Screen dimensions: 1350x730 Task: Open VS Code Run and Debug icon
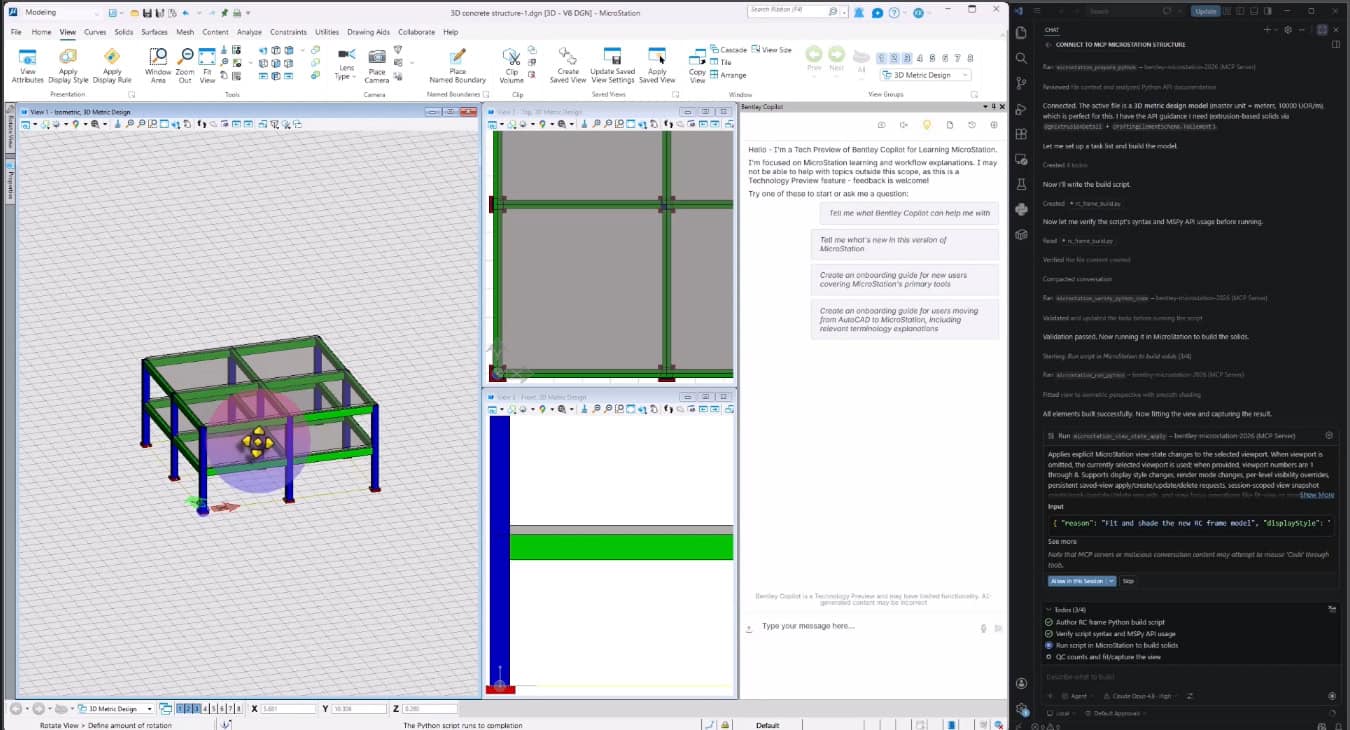coord(1021,109)
